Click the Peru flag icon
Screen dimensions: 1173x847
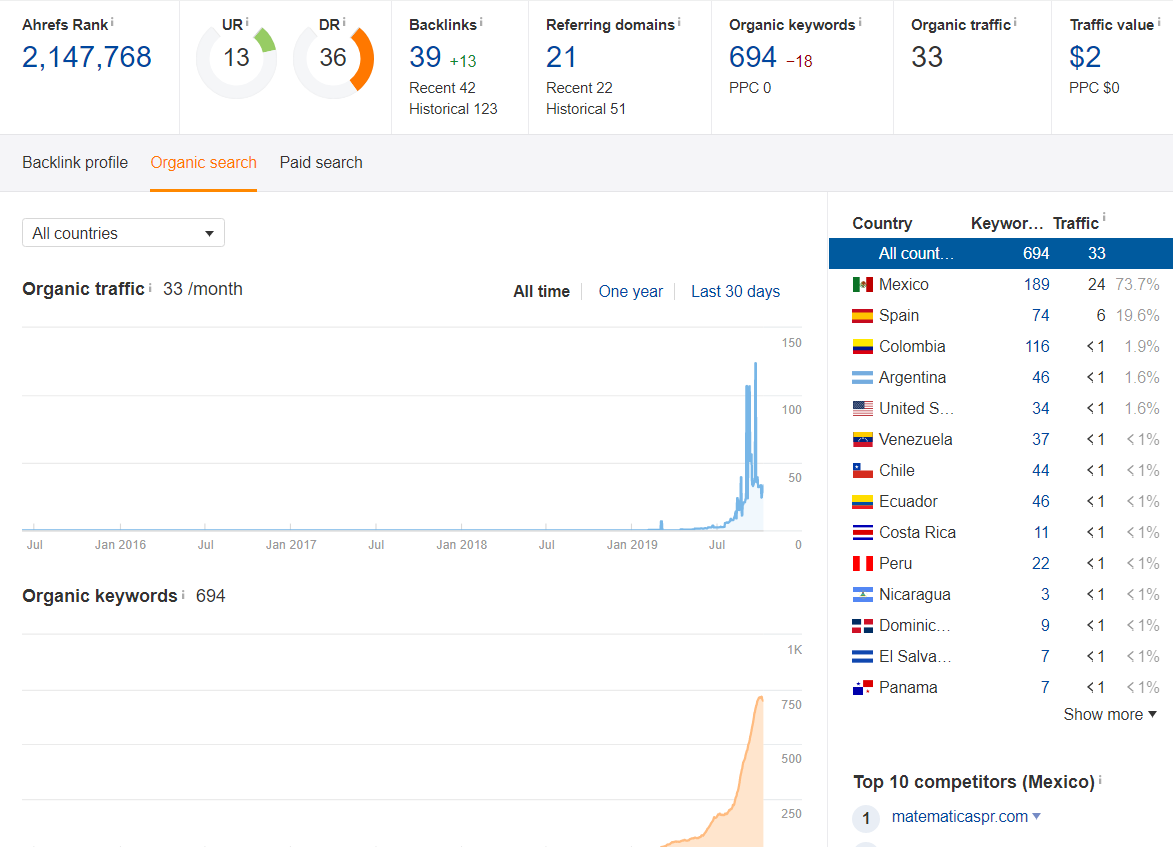click(x=863, y=563)
